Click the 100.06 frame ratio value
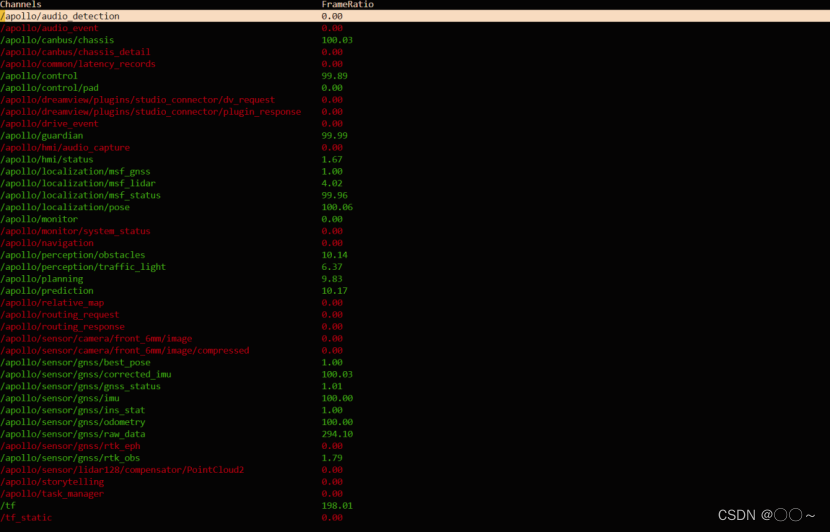Viewport: 831px width, 532px height. pyautogui.click(x=337, y=207)
